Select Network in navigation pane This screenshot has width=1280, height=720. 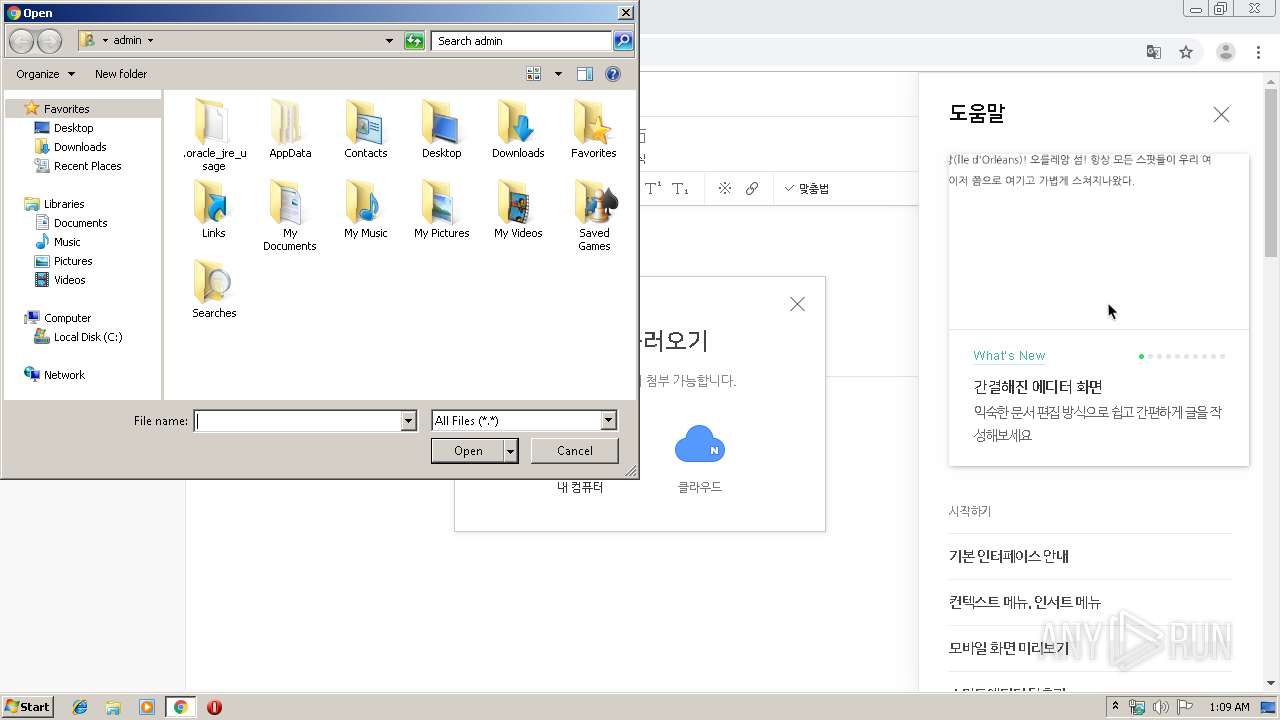pos(64,375)
